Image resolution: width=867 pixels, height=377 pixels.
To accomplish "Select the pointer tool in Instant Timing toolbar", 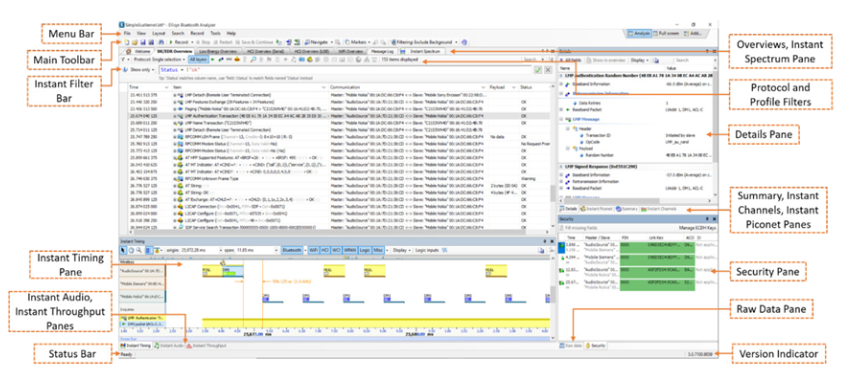I will click(123, 250).
